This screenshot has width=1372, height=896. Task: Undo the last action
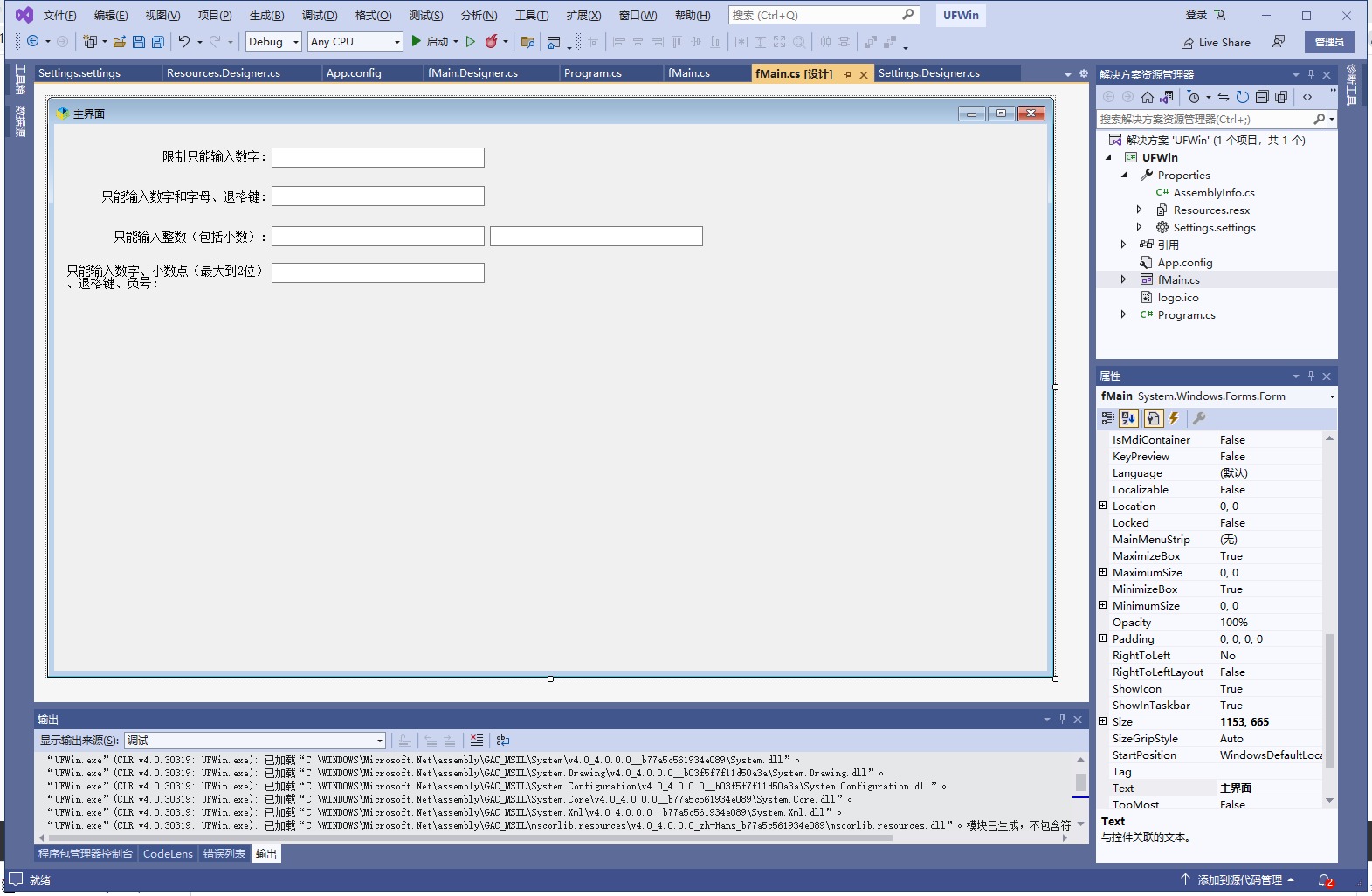pos(183,41)
